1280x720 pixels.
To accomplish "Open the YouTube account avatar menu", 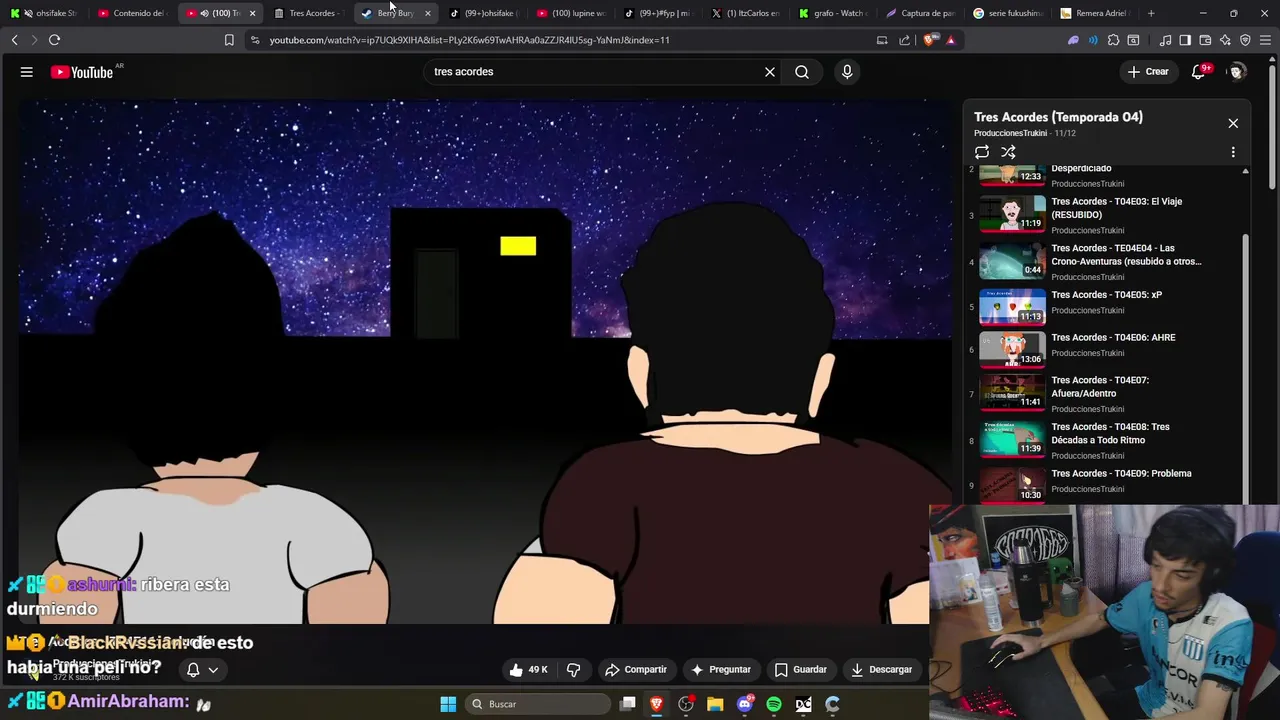I will pos(1237,72).
